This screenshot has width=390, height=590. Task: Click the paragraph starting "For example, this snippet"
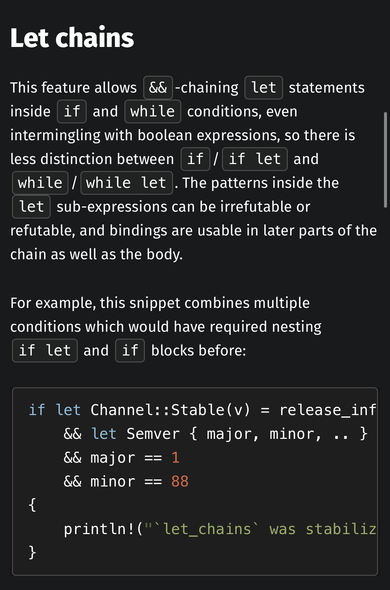pos(166,327)
